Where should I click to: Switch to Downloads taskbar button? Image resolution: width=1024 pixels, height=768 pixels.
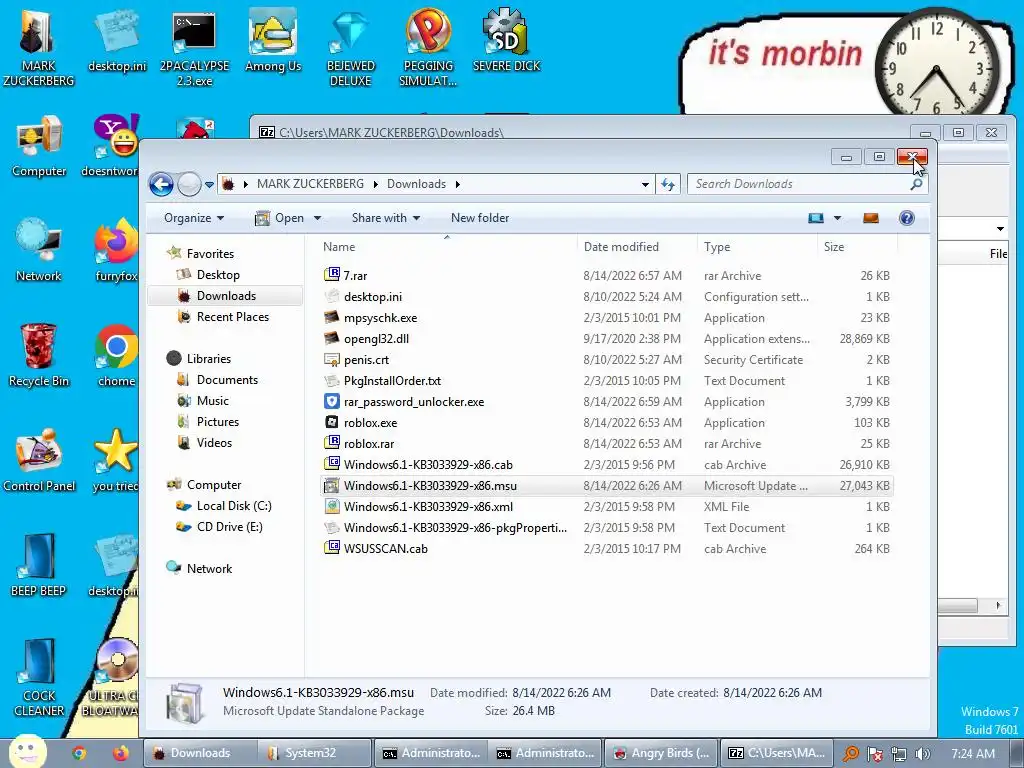pos(200,753)
